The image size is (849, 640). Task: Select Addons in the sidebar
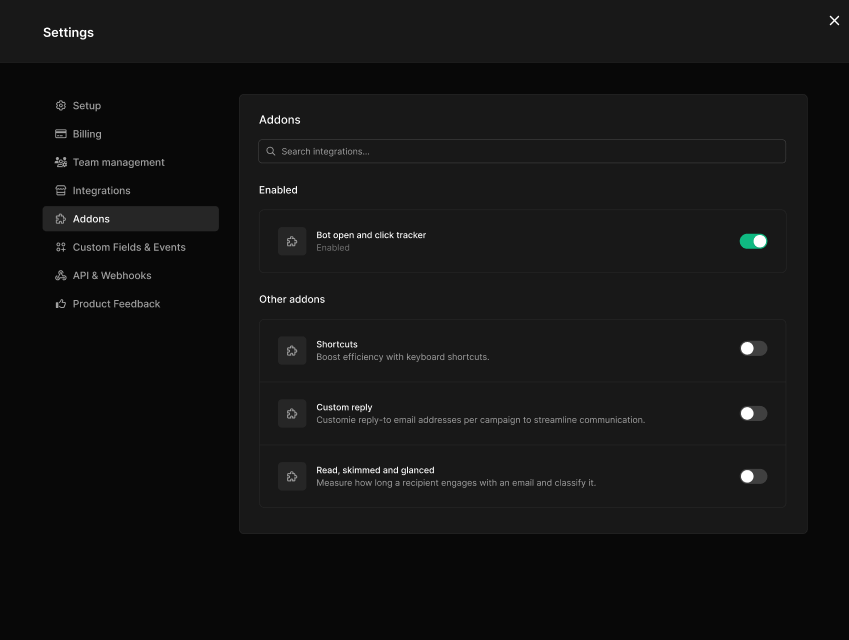92,218
